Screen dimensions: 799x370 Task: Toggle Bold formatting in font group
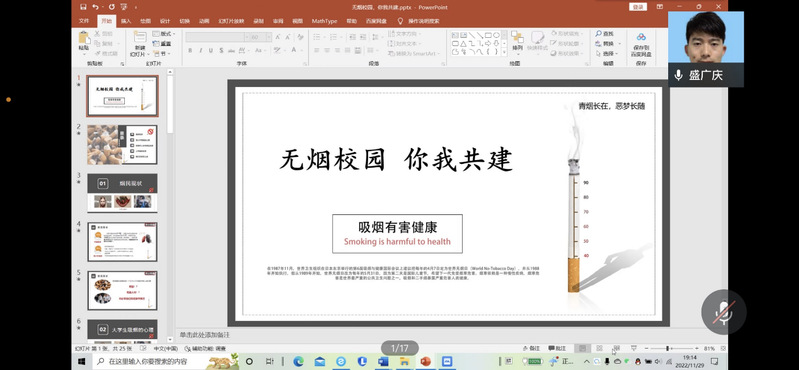click(x=190, y=50)
